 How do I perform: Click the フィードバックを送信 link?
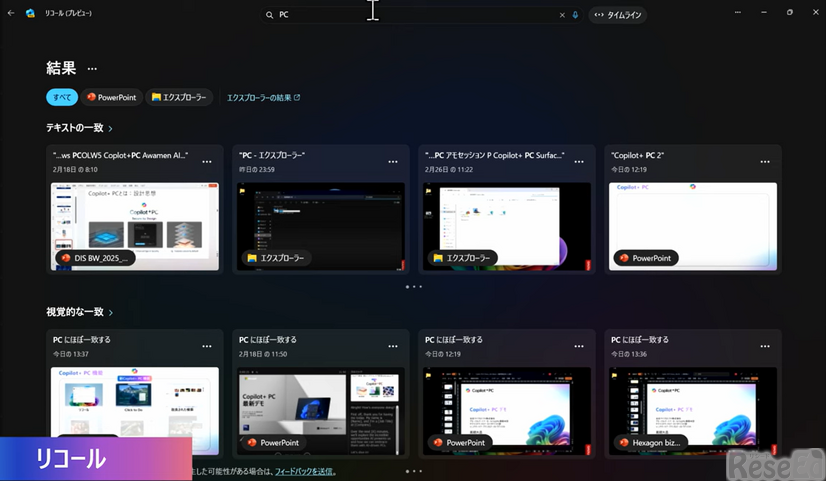click(304, 471)
